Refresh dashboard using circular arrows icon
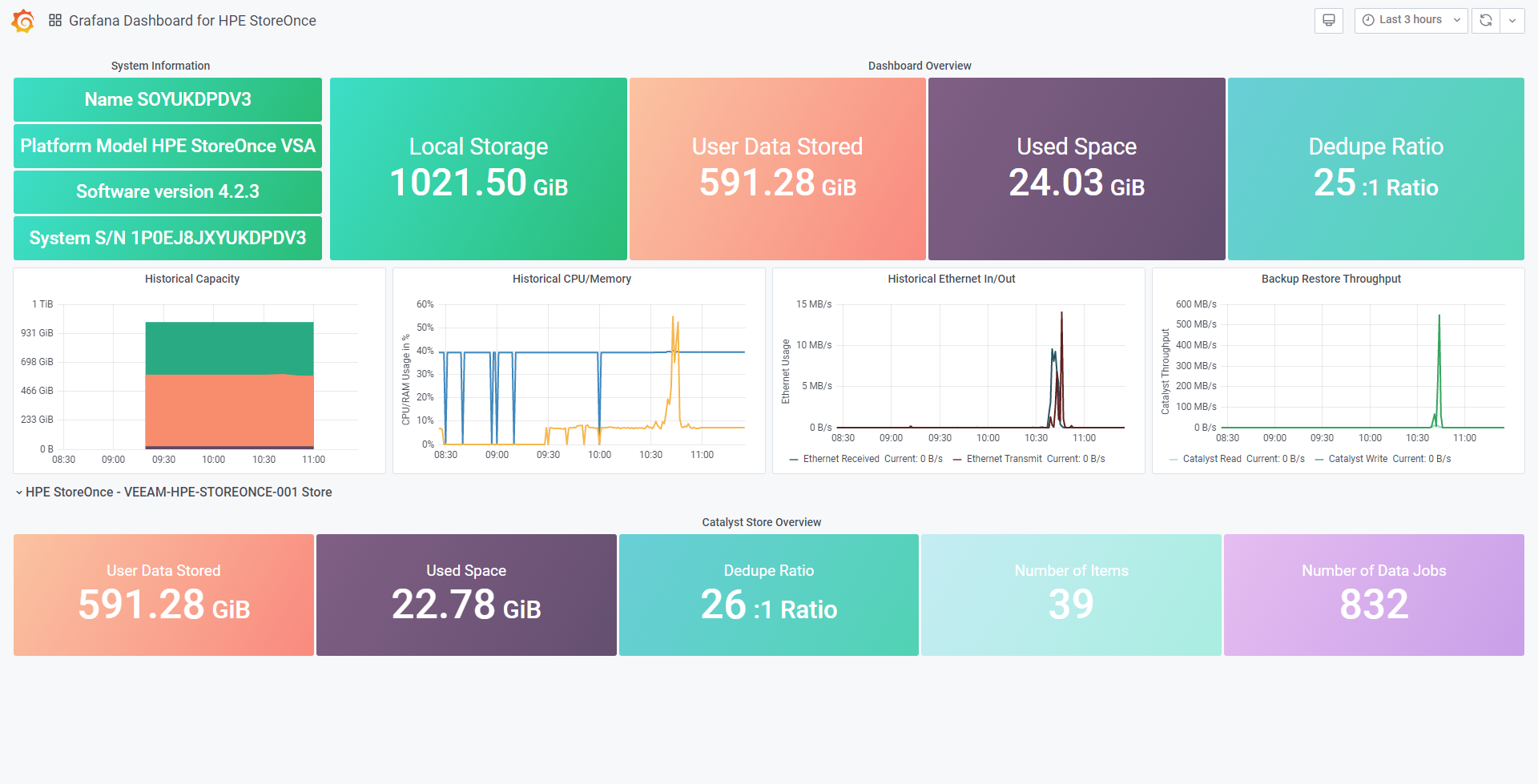The image size is (1538, 784). [x=1486, y=21]
